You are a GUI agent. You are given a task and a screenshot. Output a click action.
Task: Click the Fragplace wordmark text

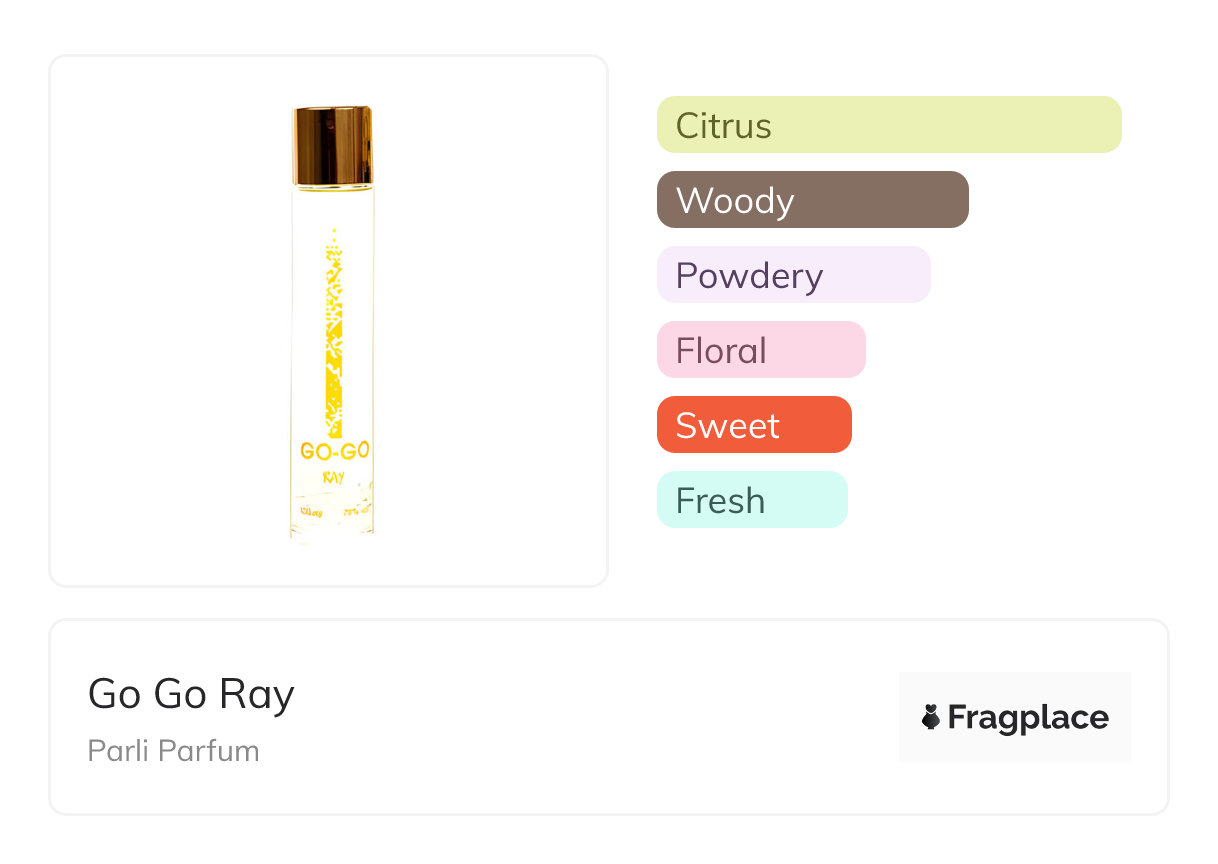(1027, 717)
